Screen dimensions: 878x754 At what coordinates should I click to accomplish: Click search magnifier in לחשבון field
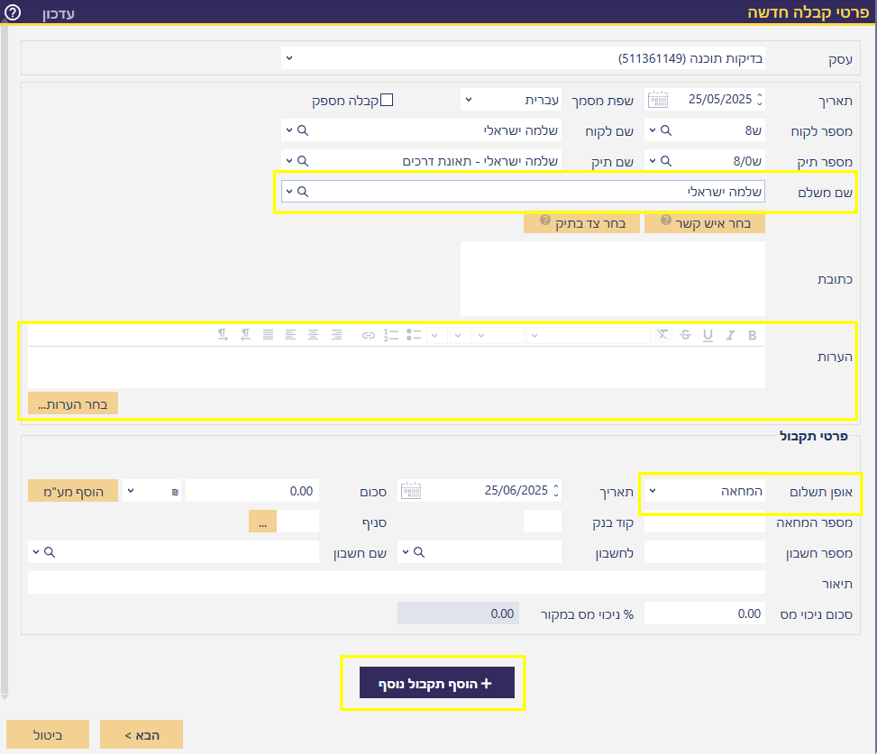click(419, 552)
